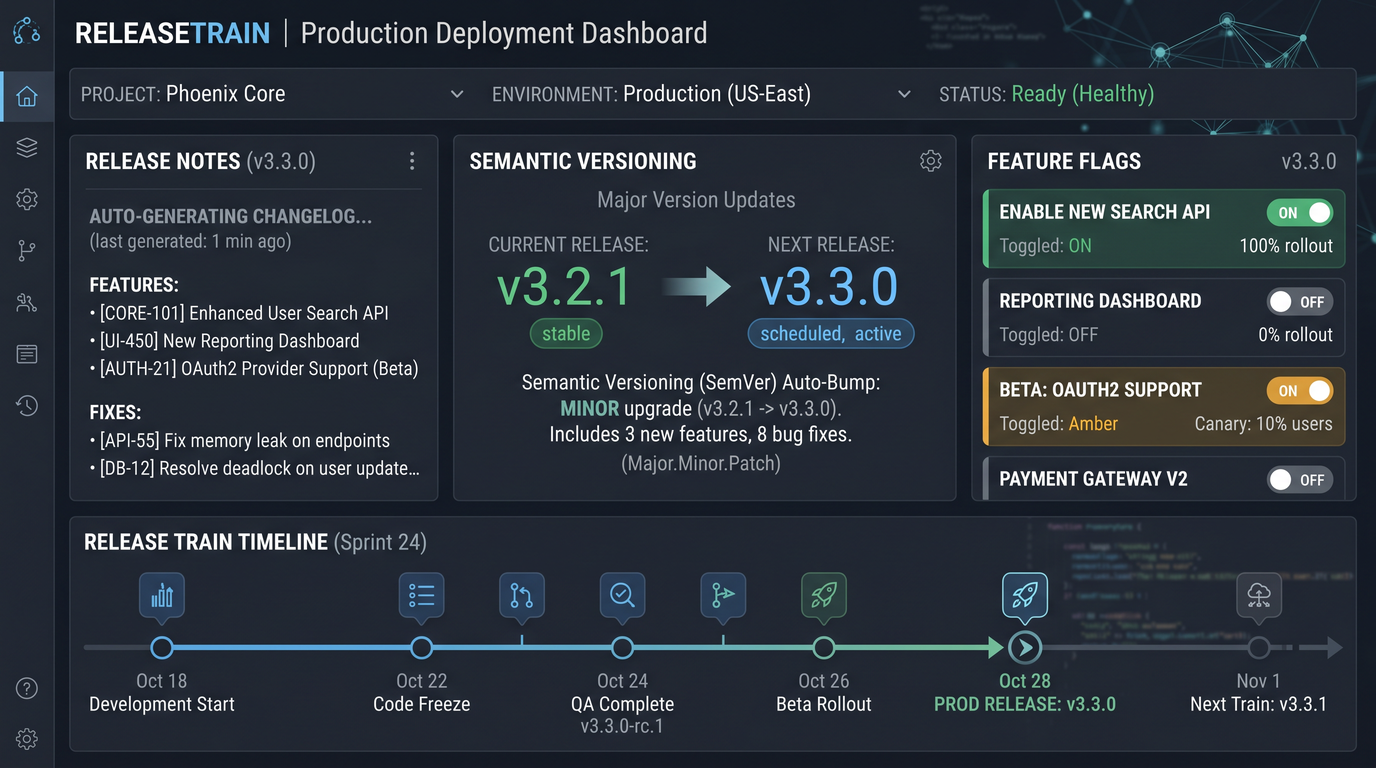Click Feature Flags v3.3.0 version label

(1309, 161)
